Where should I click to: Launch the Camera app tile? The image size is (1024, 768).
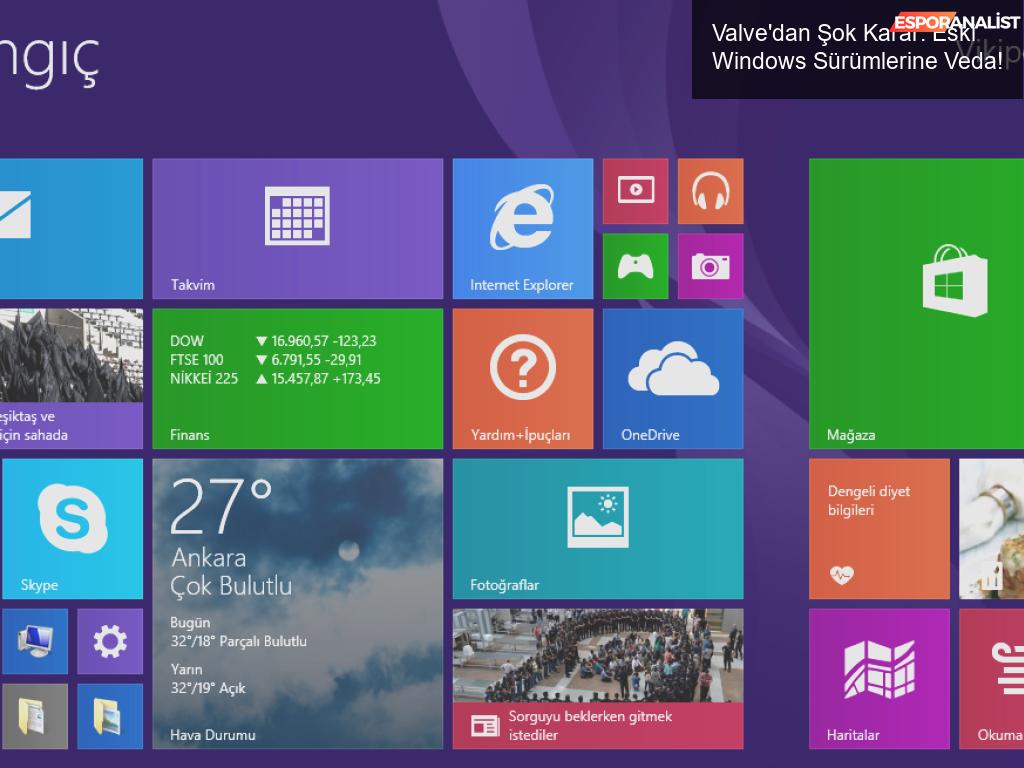(x=710, y=266)
